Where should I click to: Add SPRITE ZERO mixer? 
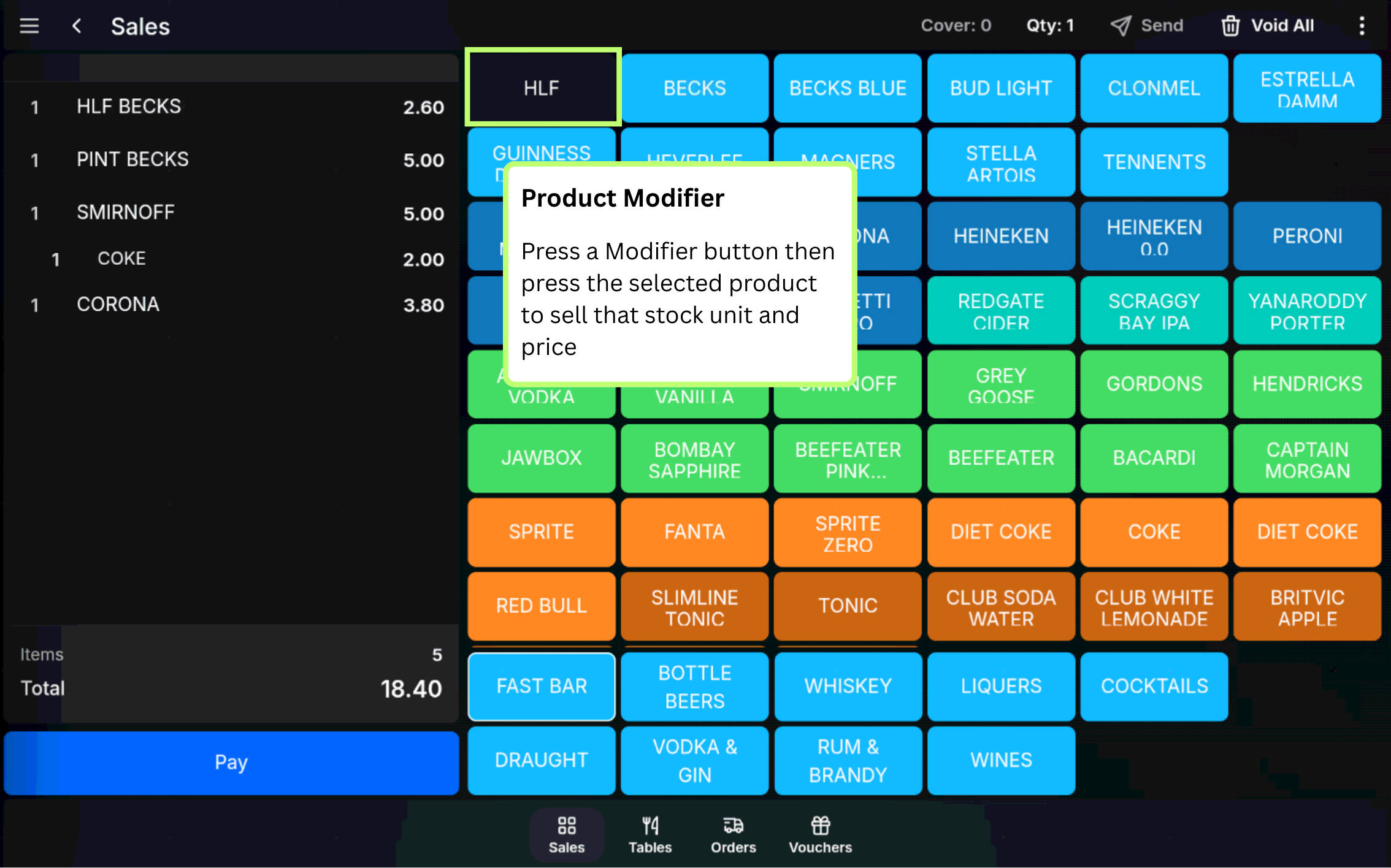click(x=848, y=532)
